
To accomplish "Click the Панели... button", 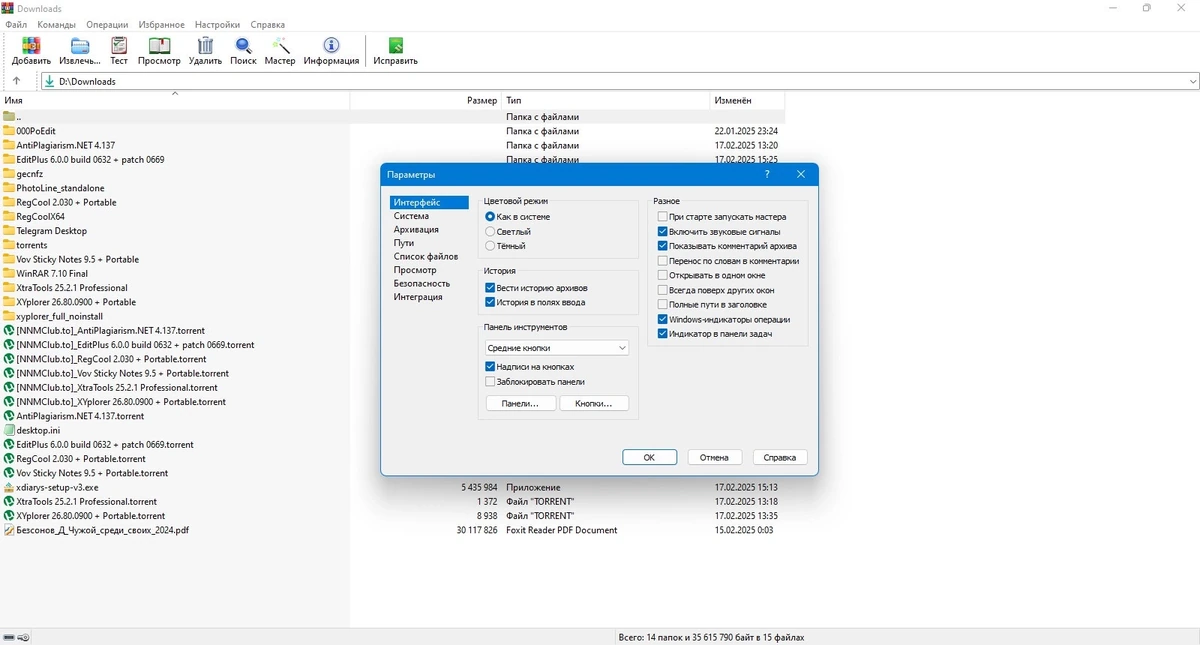I will click(521, 403).
